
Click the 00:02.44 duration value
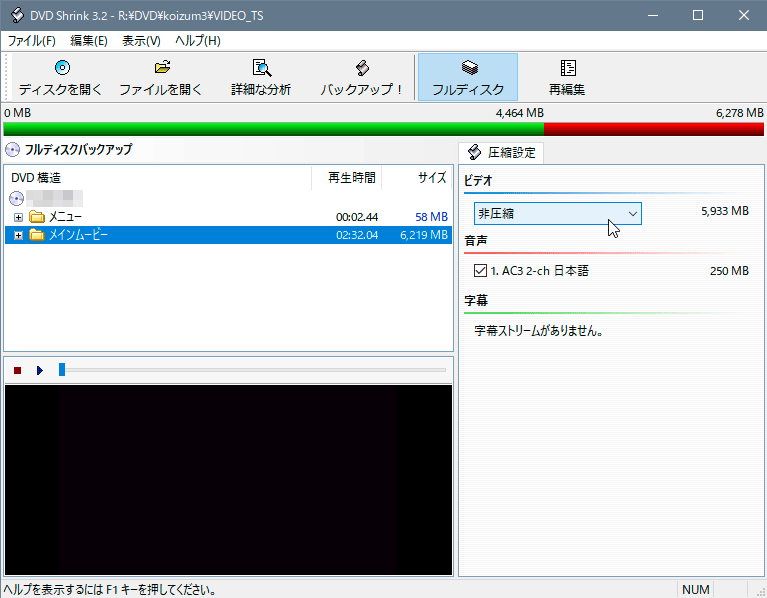[x=357, y=217]
